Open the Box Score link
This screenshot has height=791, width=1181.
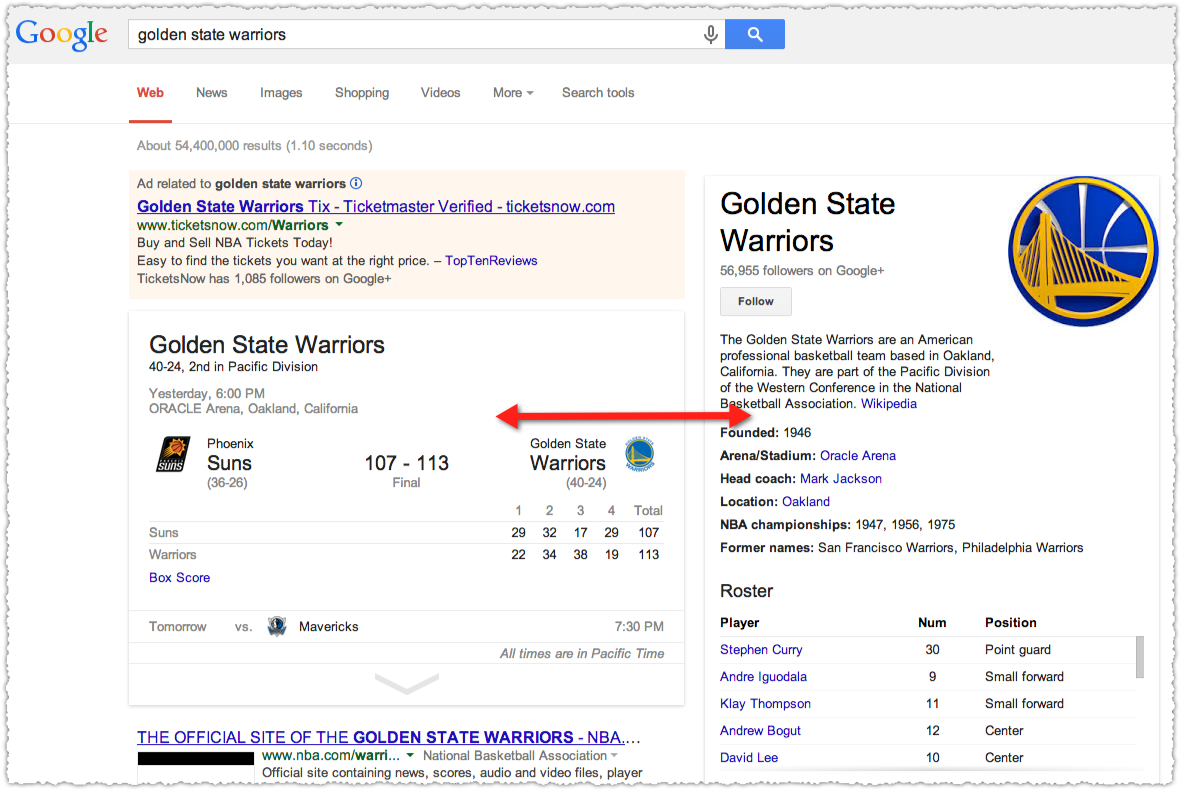(179, 578)
